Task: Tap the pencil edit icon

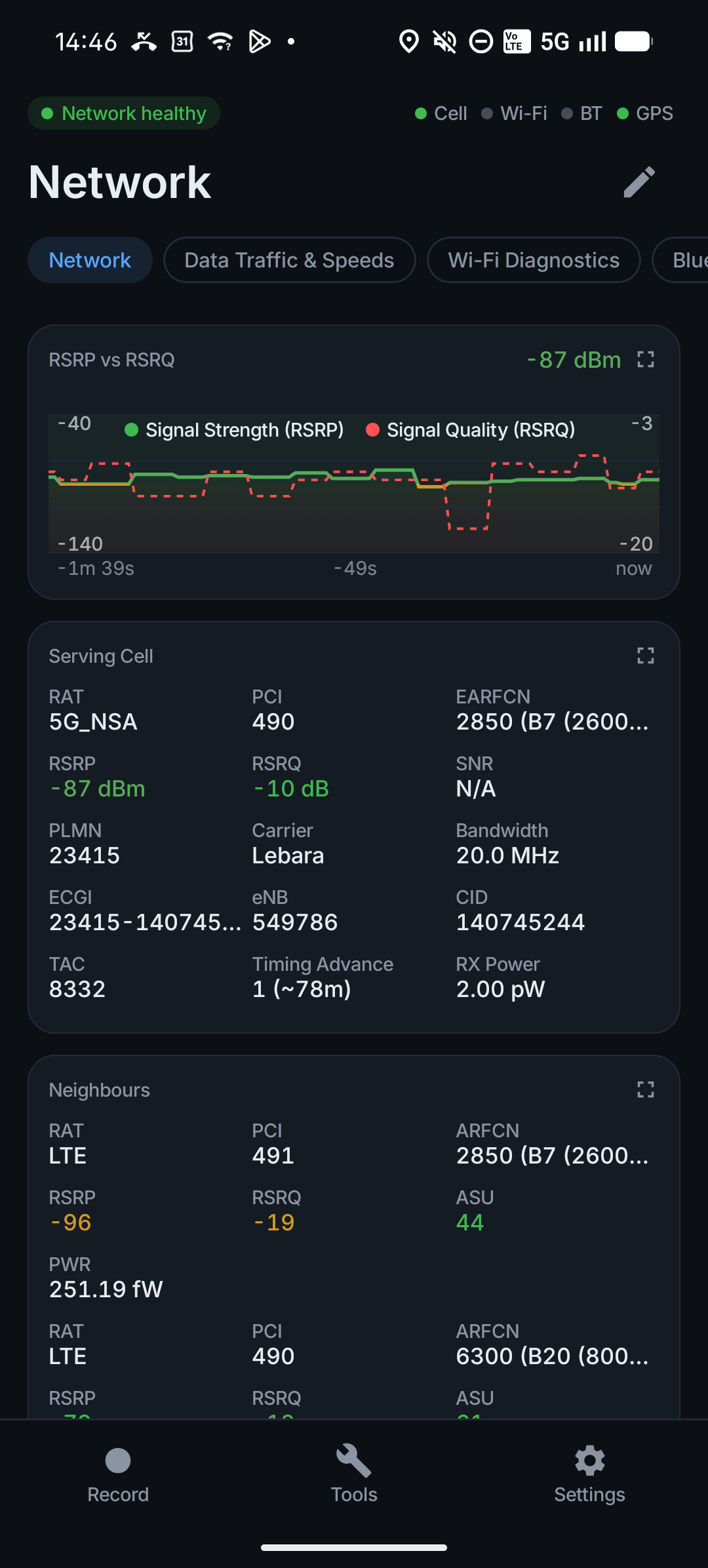Action: pyautogui.click(x=639, y=182)
